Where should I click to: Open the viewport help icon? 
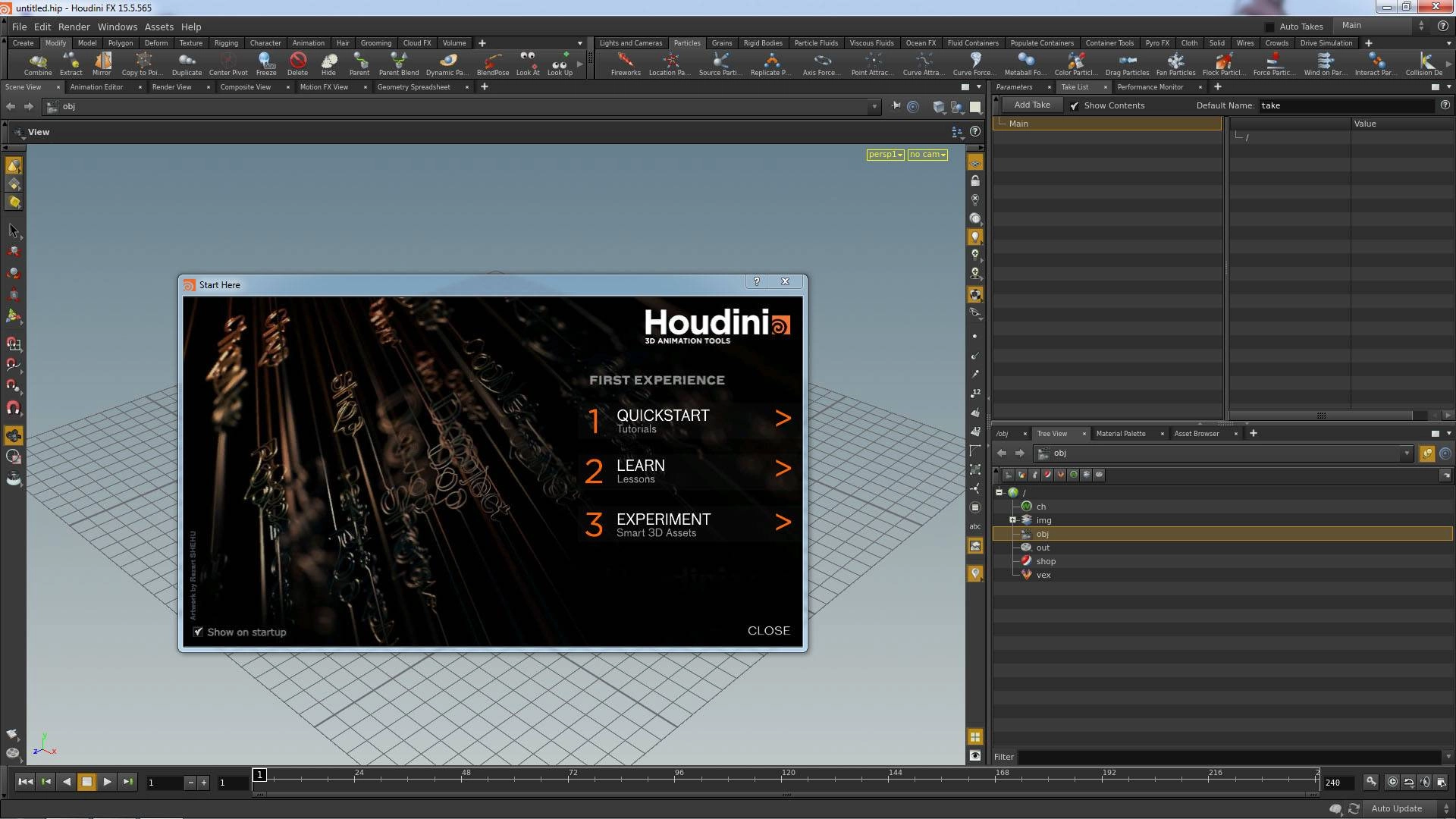(x=975, y=132)
